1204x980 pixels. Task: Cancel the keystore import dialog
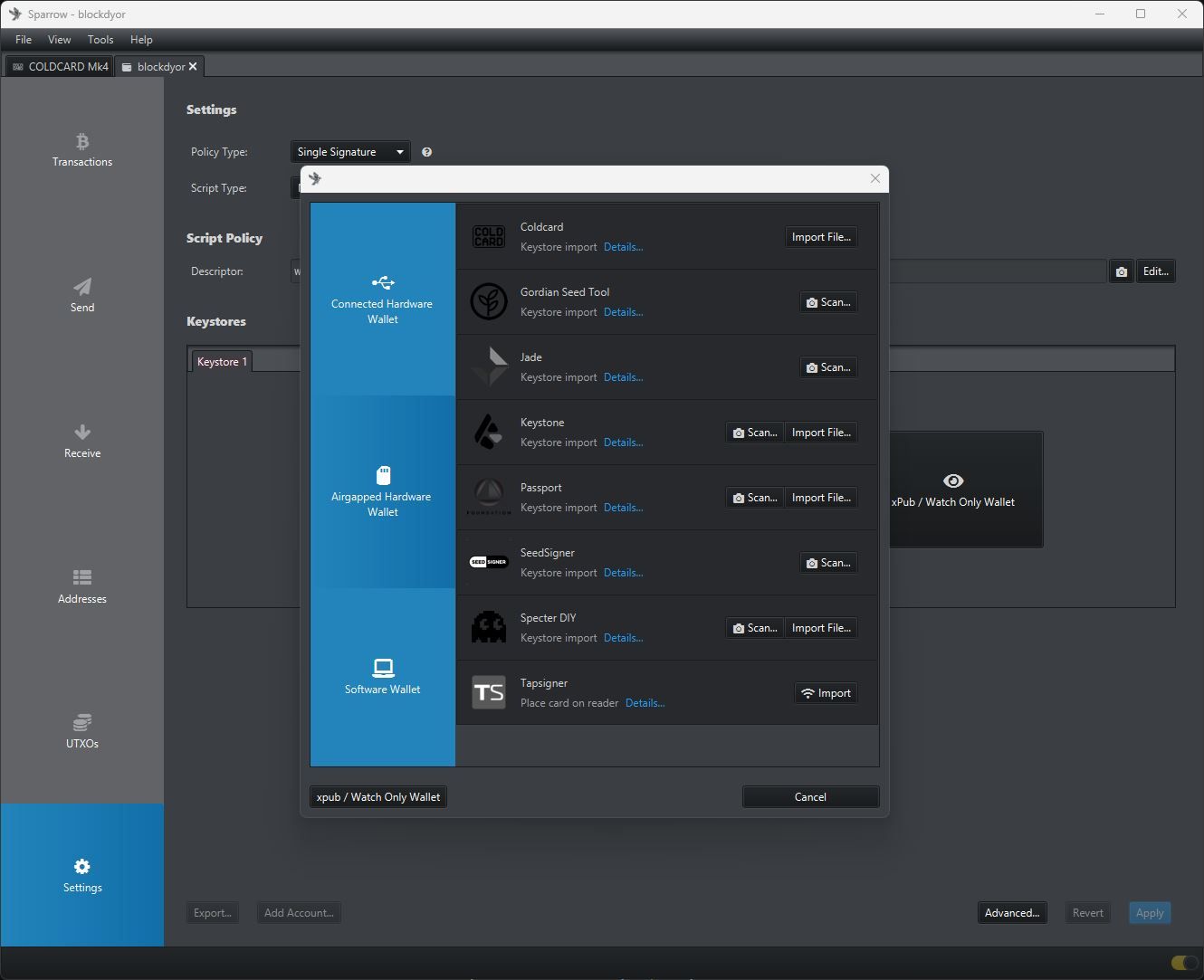(x=810, y=797)
